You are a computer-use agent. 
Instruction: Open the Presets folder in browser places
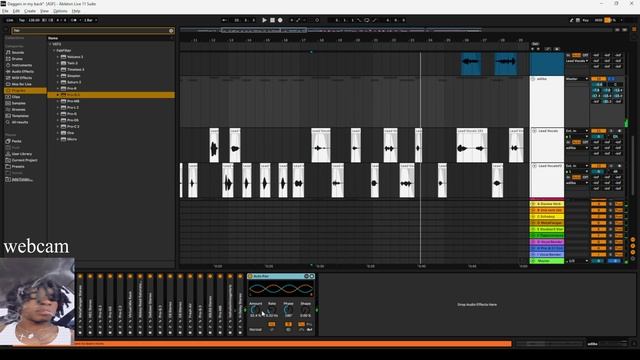tap(18, 167)
